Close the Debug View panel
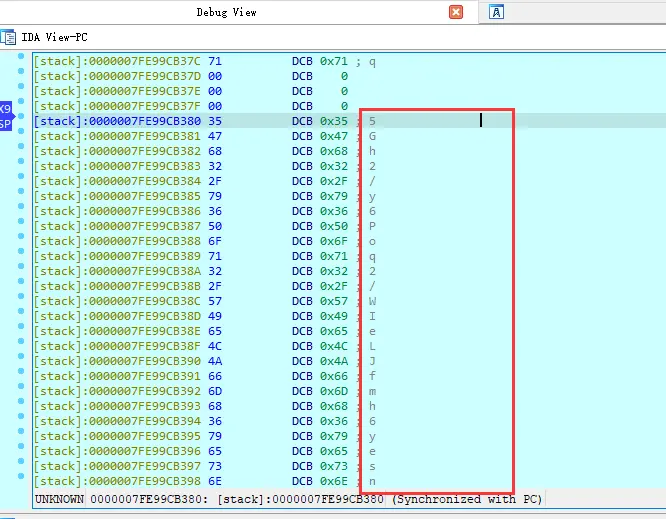Screen dimensions: 666x519 click(456, 12)
